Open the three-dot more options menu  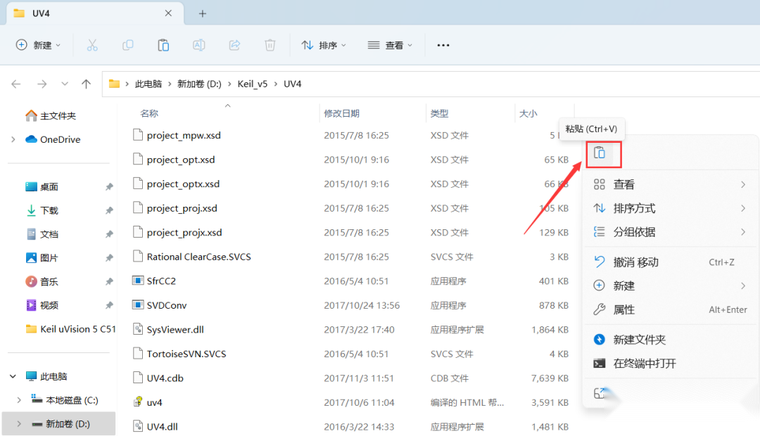(x=443, y=45)
